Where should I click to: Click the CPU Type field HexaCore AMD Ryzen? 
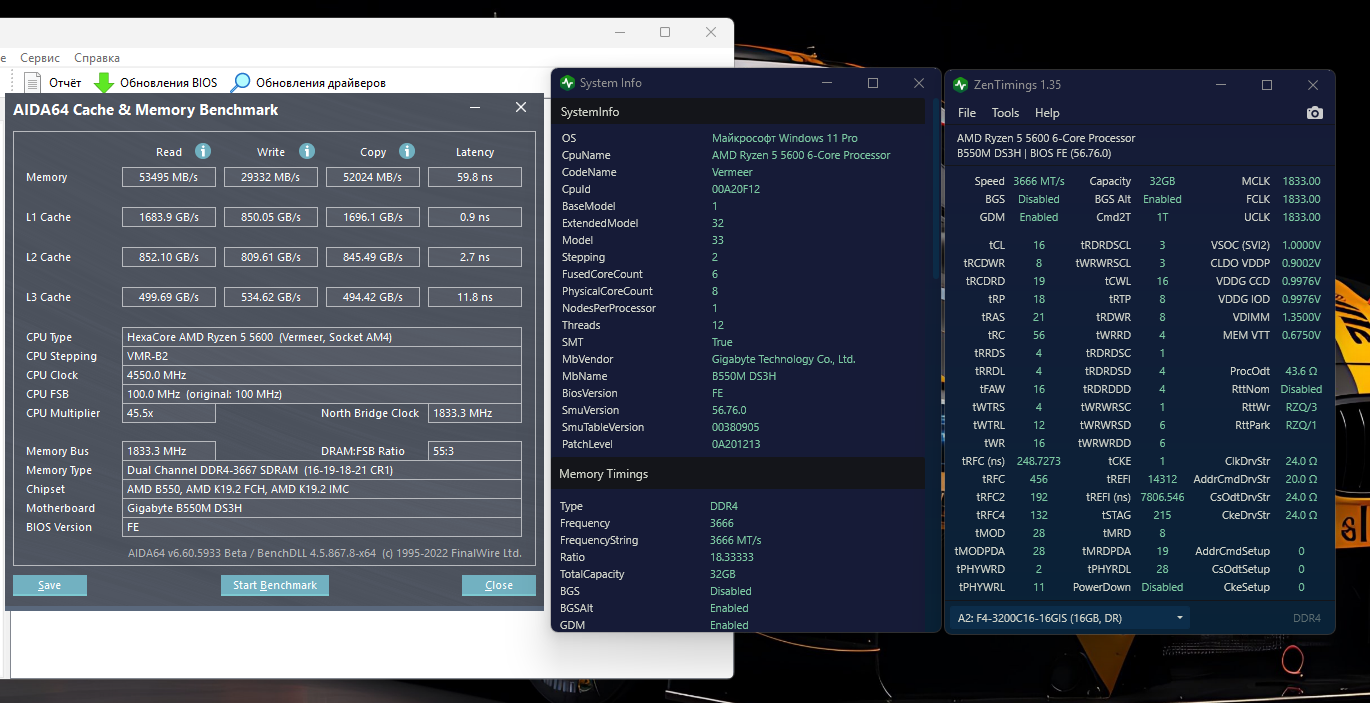tap(322, 337)
